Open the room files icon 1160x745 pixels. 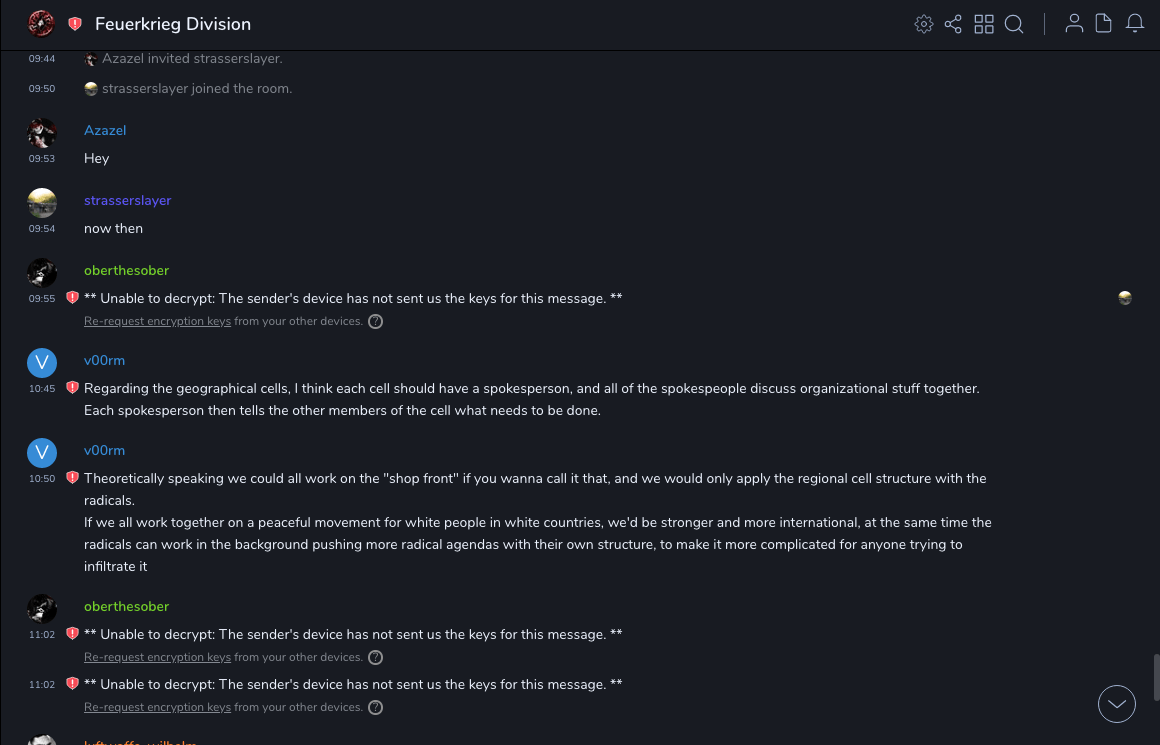point(1104,24)
